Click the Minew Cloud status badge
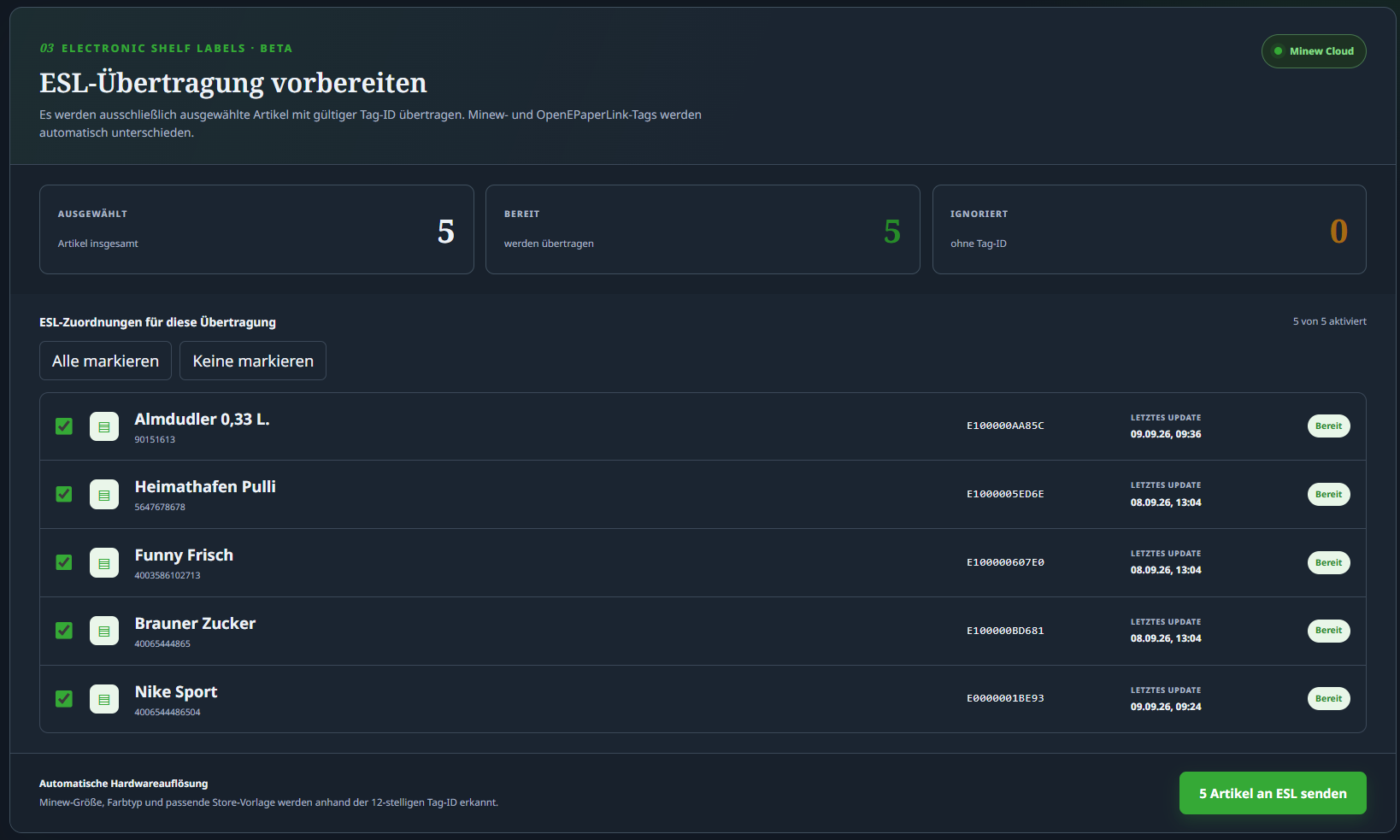Image resolution: width=1400 pixels, height=840 pixels. point(1314,51)
